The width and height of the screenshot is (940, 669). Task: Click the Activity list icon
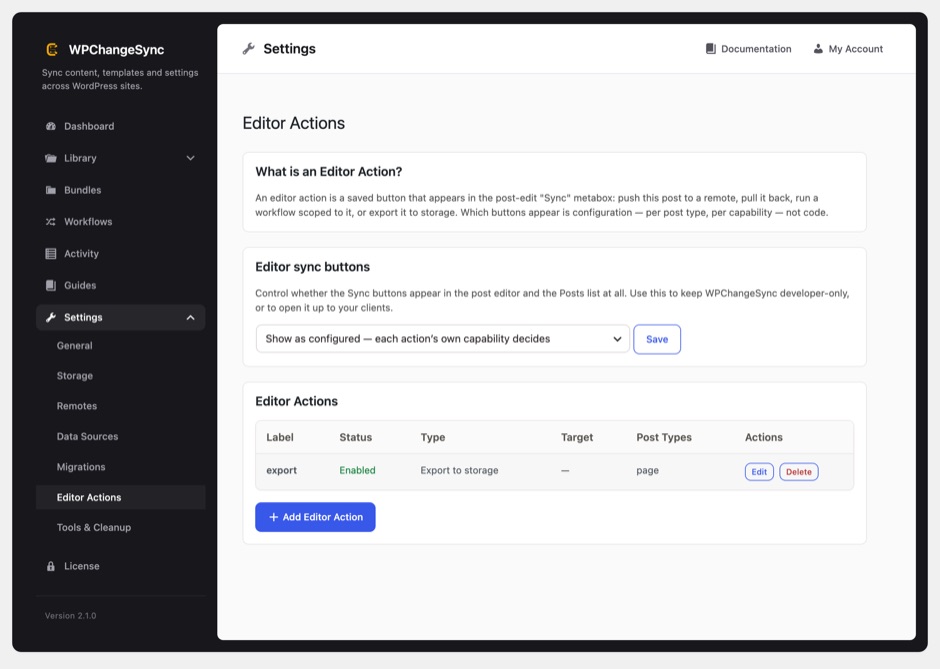pos(51,254)
